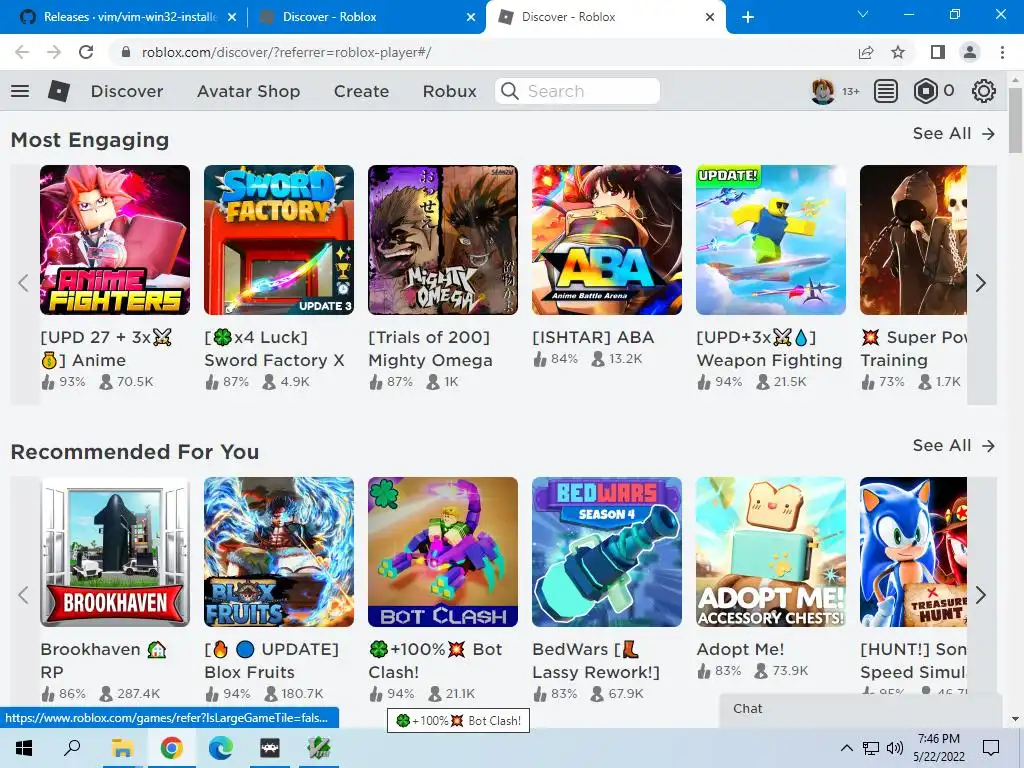This screenshot has width=1024, height=768.
Task: Click the 13+ age label
Action: tap(850, 91)
